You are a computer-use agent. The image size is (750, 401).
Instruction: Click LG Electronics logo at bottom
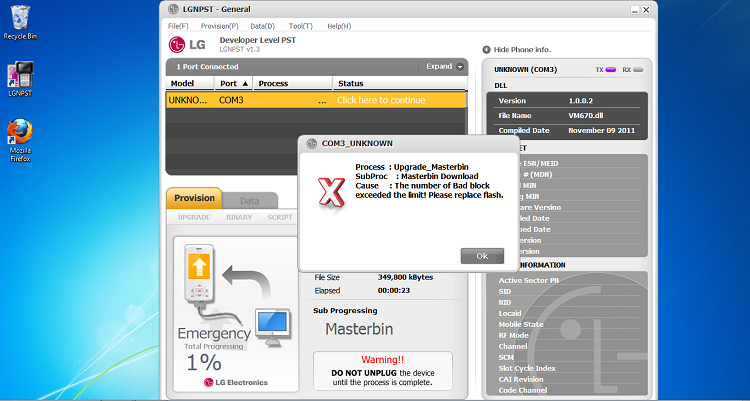click(236, 382)
